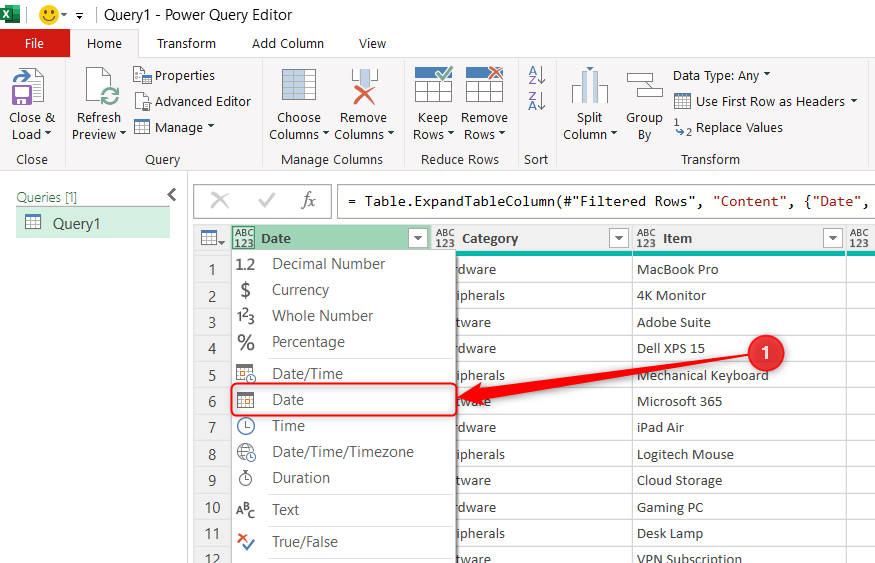The image size is (875, 563).
Task: Click the MacBook Pro cell
Action: 739,270
